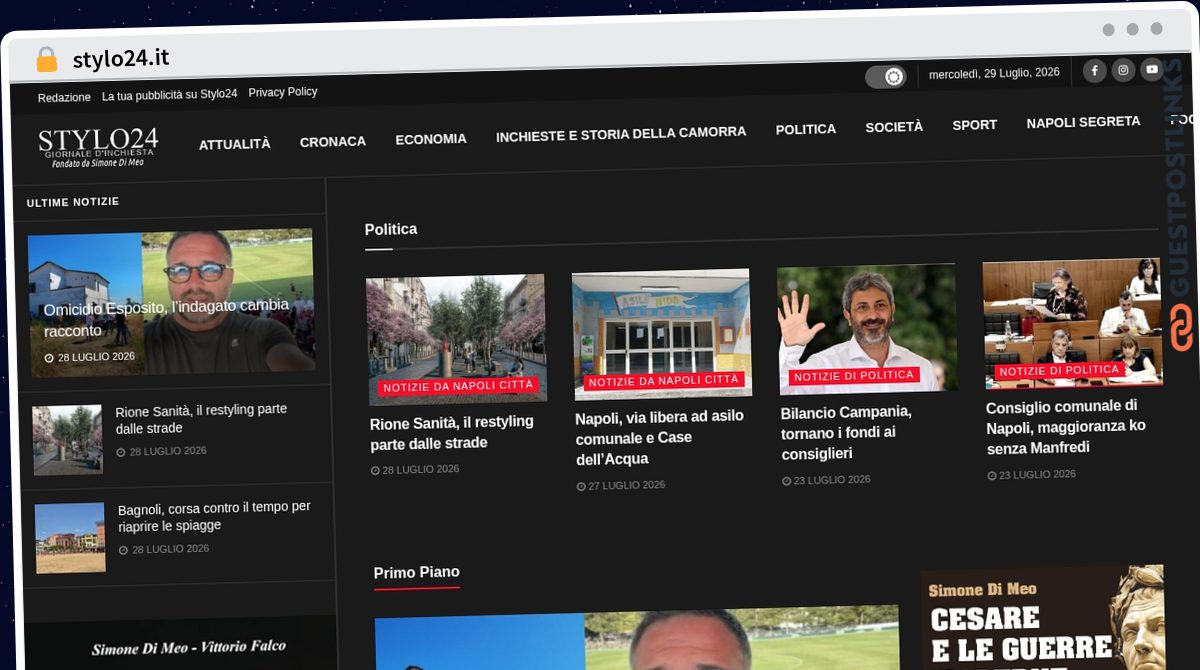Open the Società menu
The image size is (1200, 670).
tap(894, 127)
